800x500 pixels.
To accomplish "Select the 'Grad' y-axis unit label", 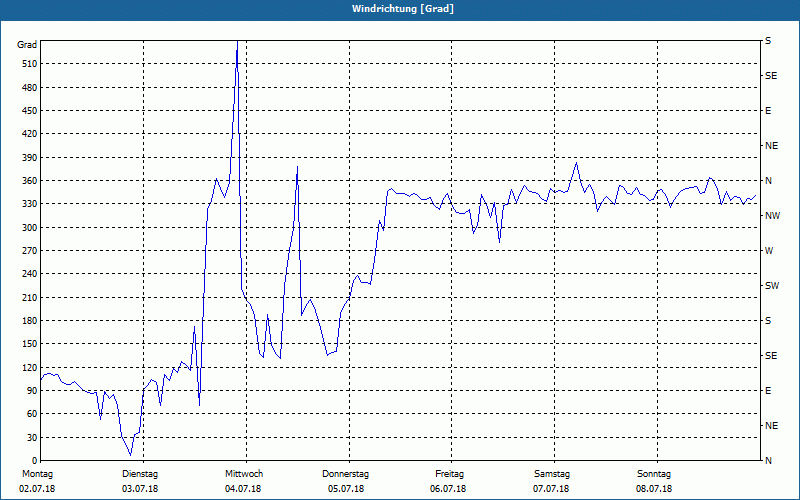I will pos(27,45).
